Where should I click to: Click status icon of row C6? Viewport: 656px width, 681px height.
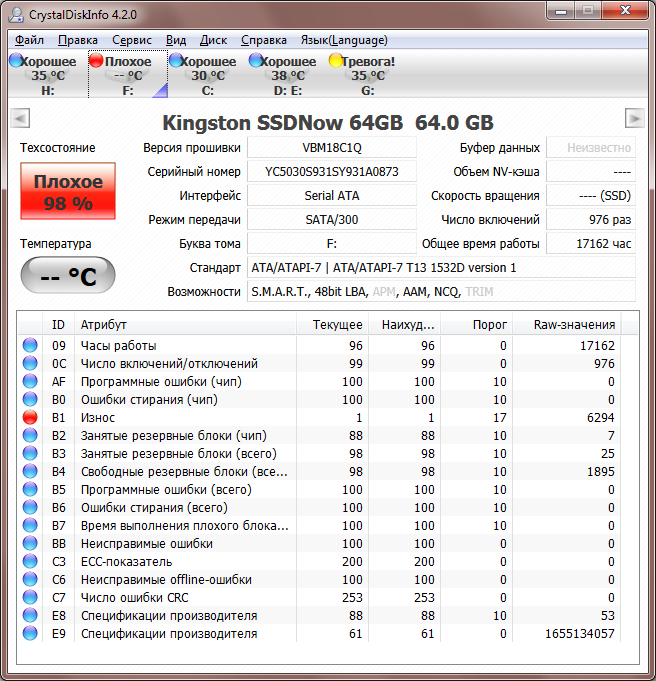30,579
